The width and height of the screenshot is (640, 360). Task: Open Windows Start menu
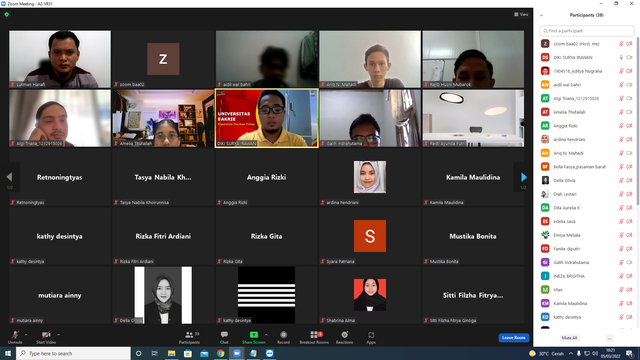[8, 353]
